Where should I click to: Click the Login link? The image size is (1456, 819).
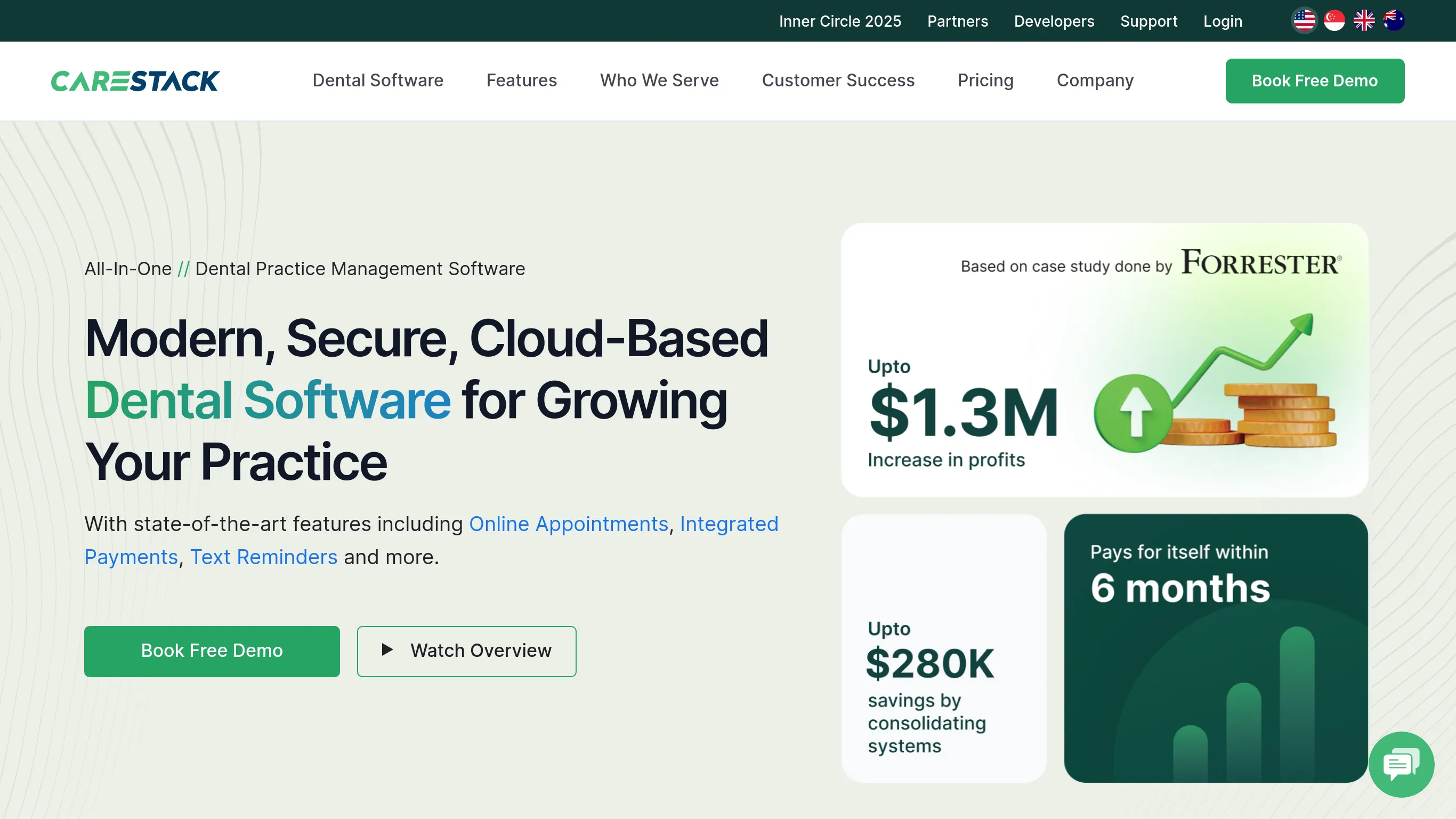tap(1223, 21)
